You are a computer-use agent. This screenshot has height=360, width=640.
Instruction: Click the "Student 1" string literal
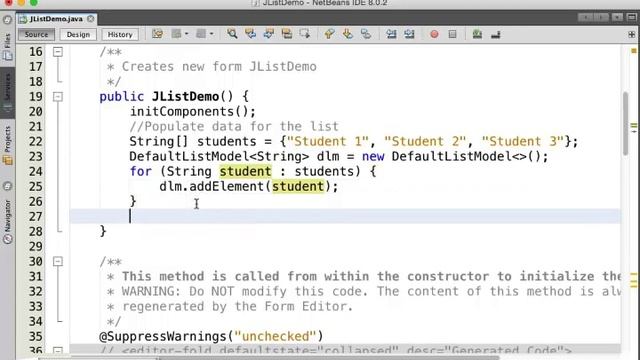click(x=328, y=142)
